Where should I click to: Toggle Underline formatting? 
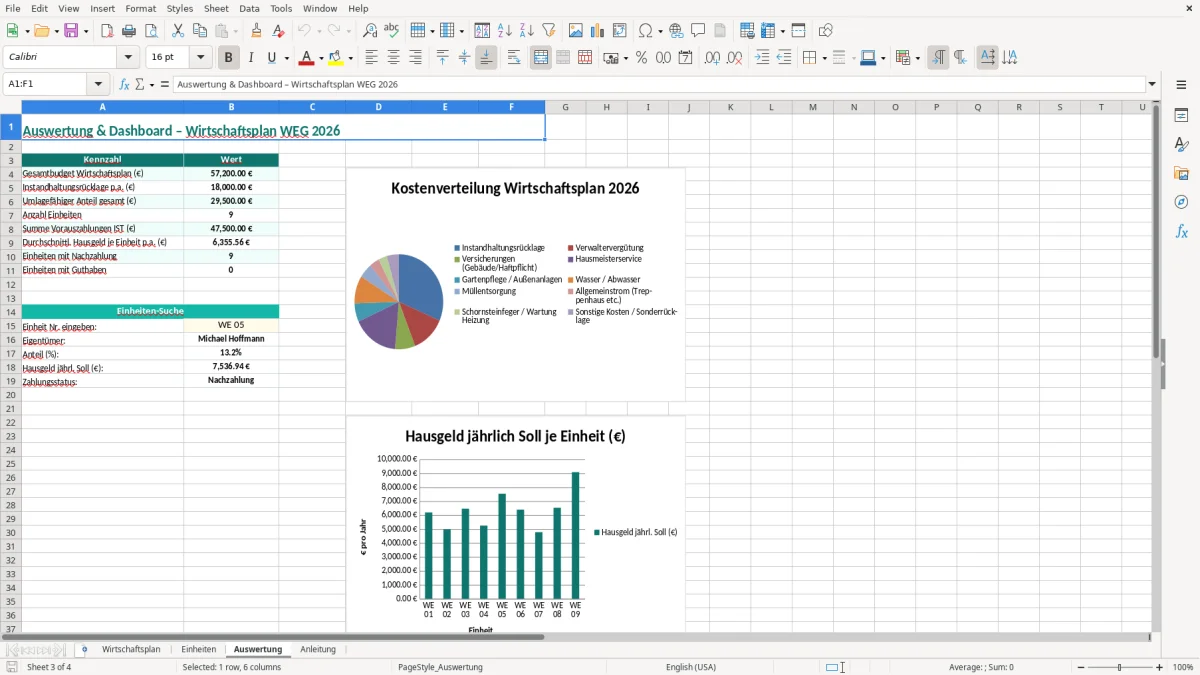[x=271, y=58]
